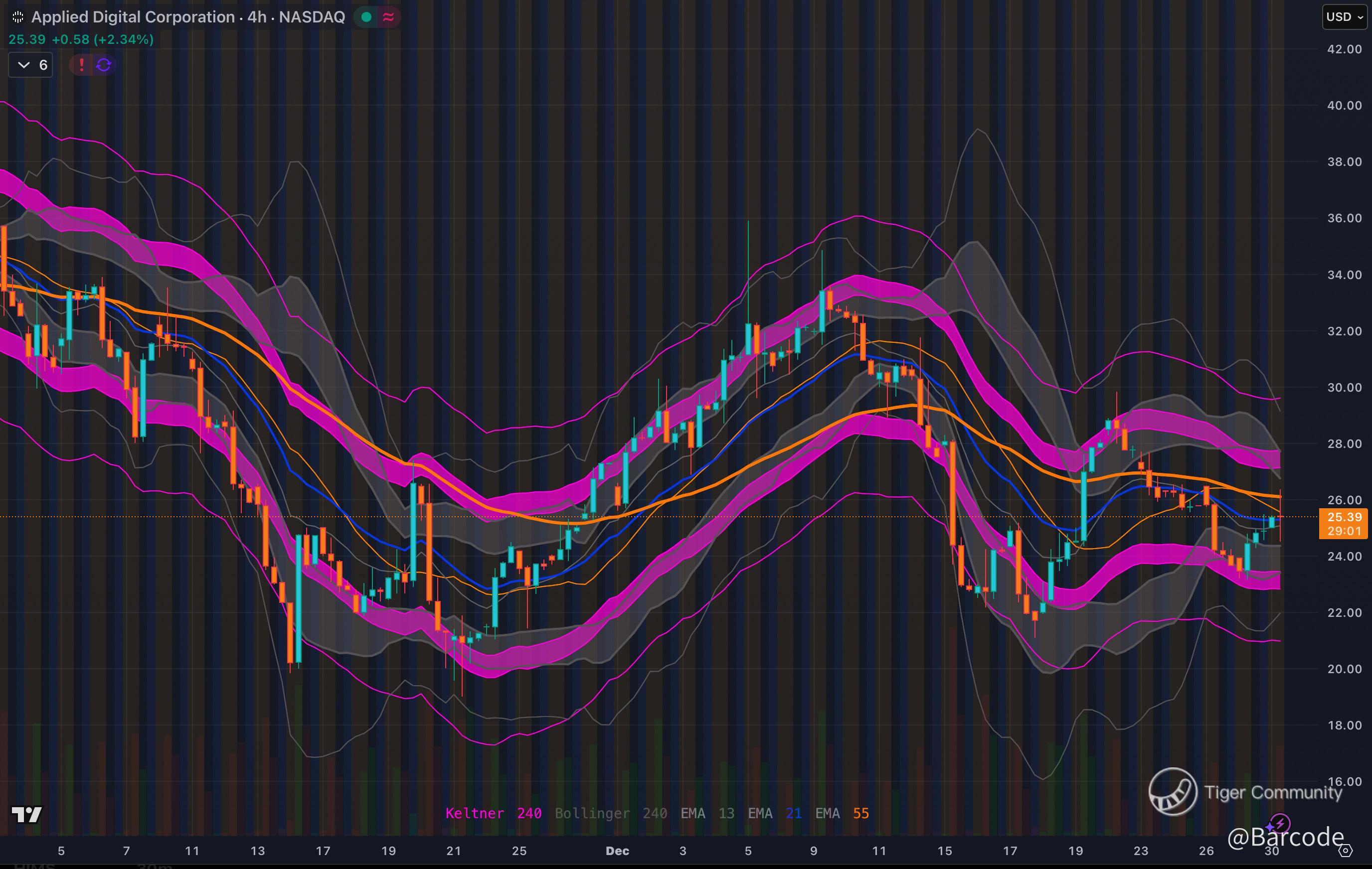
Task: Select the Keltner 240 indicator label
Action: [x=493, y=813]
